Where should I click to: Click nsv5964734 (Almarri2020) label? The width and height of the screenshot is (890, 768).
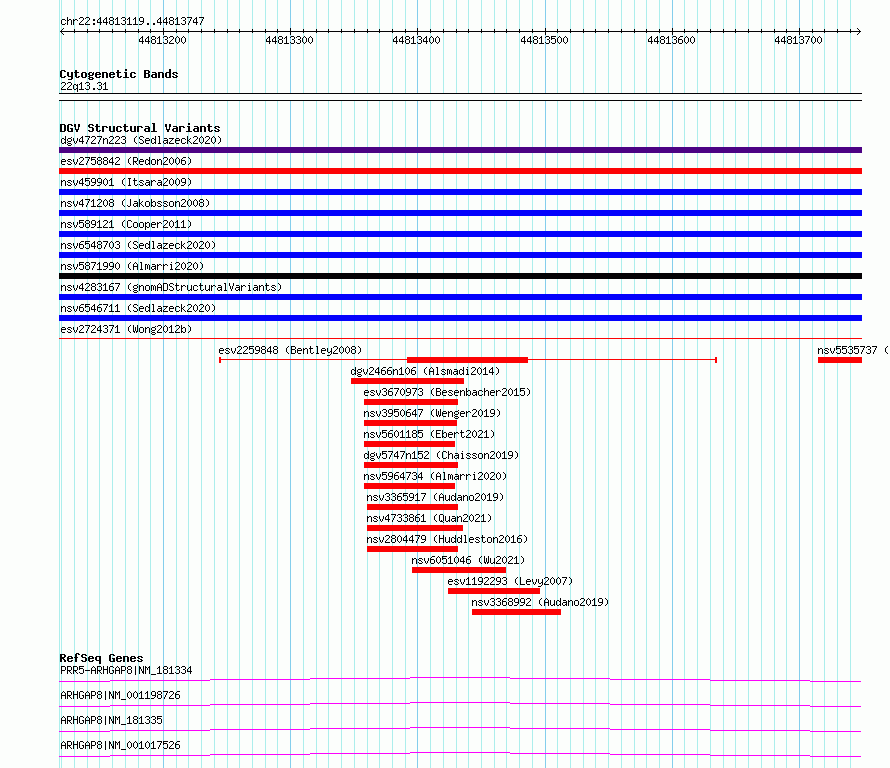pyautogui.click(x=435, y=476)
